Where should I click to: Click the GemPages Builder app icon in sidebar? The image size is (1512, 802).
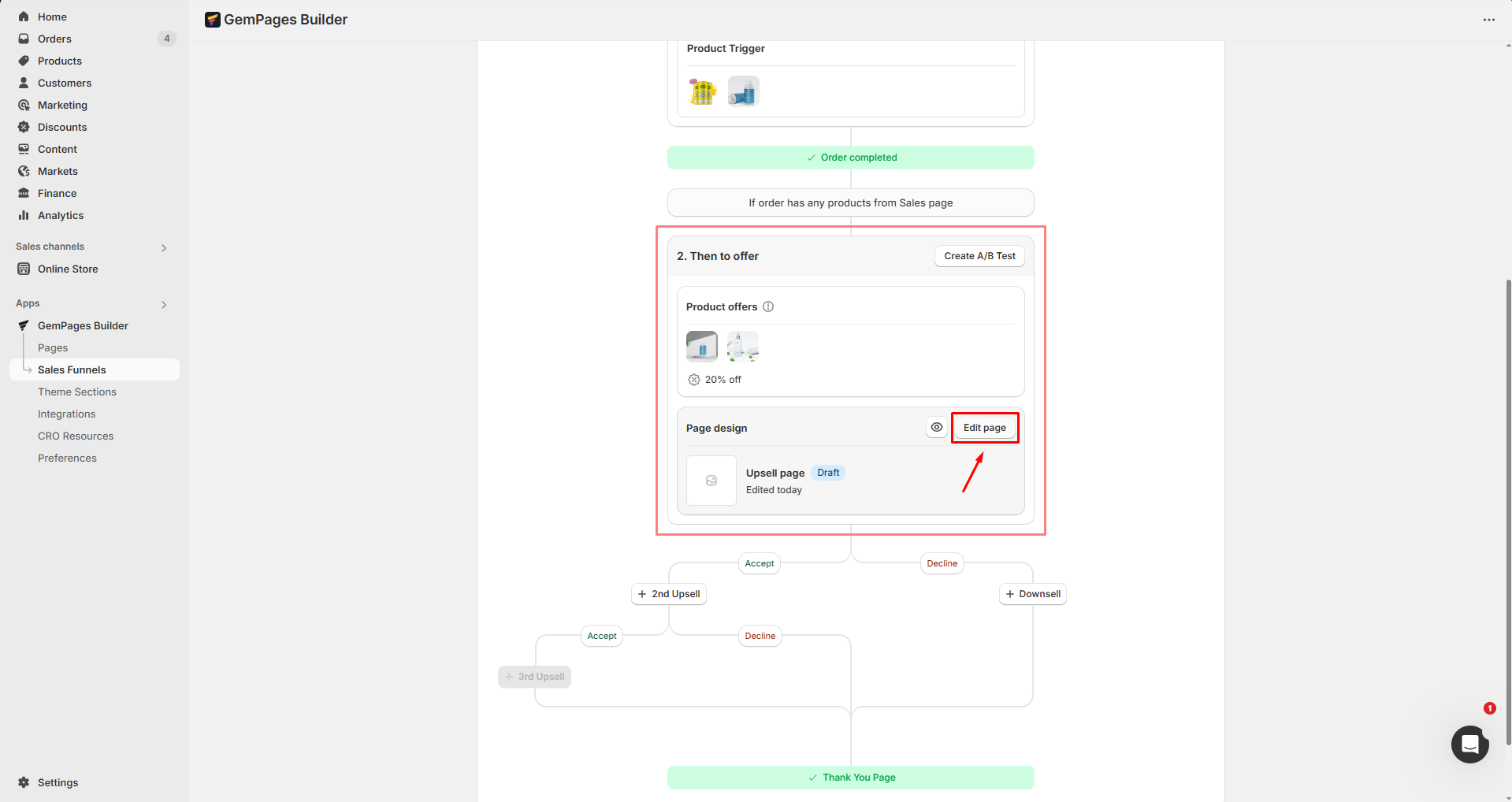[24, 325]
